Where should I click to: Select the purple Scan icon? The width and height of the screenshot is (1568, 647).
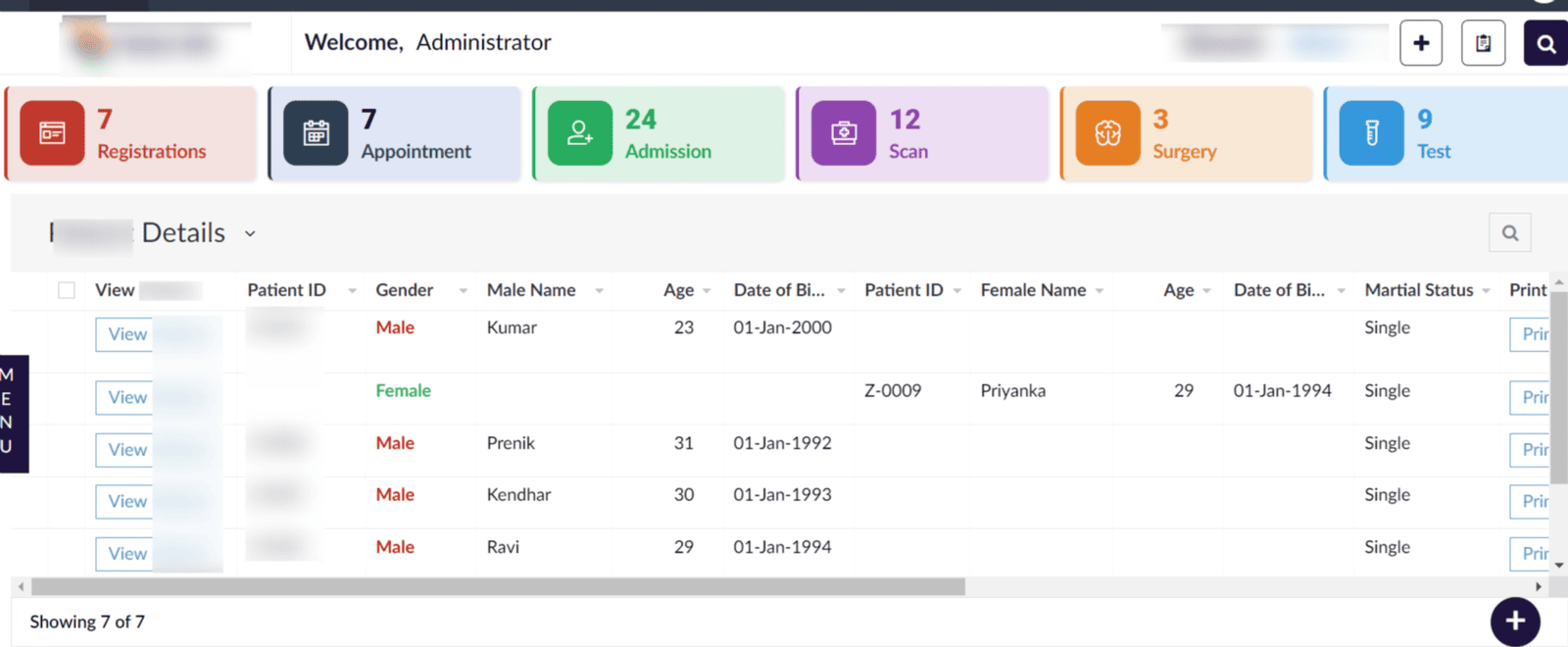[844, 133]
